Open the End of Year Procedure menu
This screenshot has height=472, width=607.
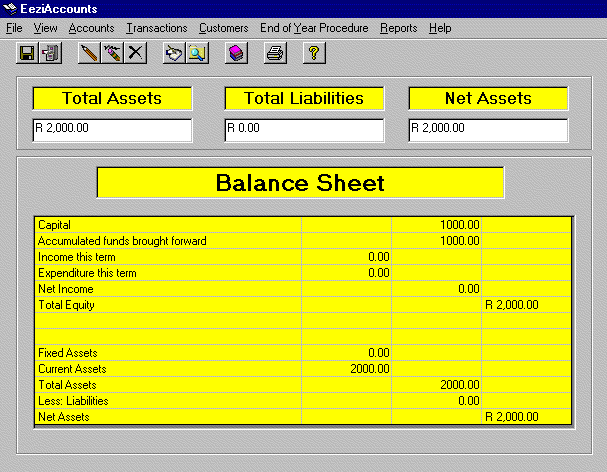pos(314,28)
